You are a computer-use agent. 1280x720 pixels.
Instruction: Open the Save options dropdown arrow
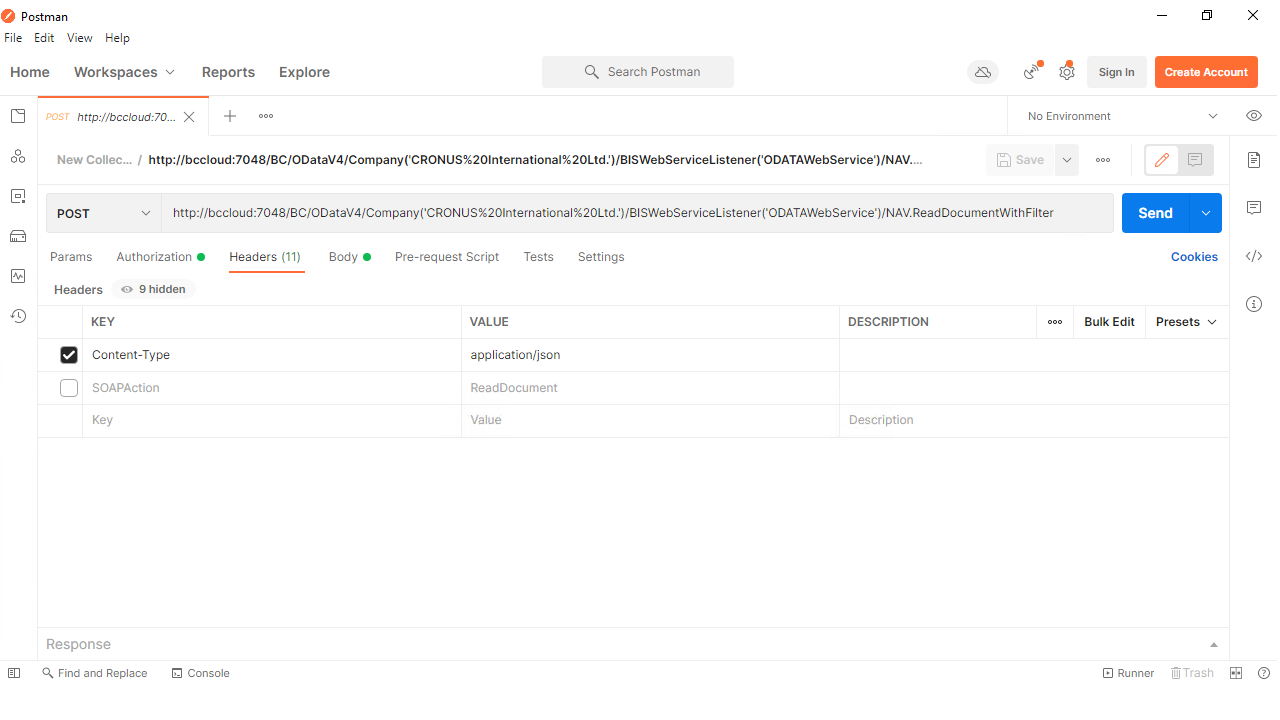tap(1066, 160)
